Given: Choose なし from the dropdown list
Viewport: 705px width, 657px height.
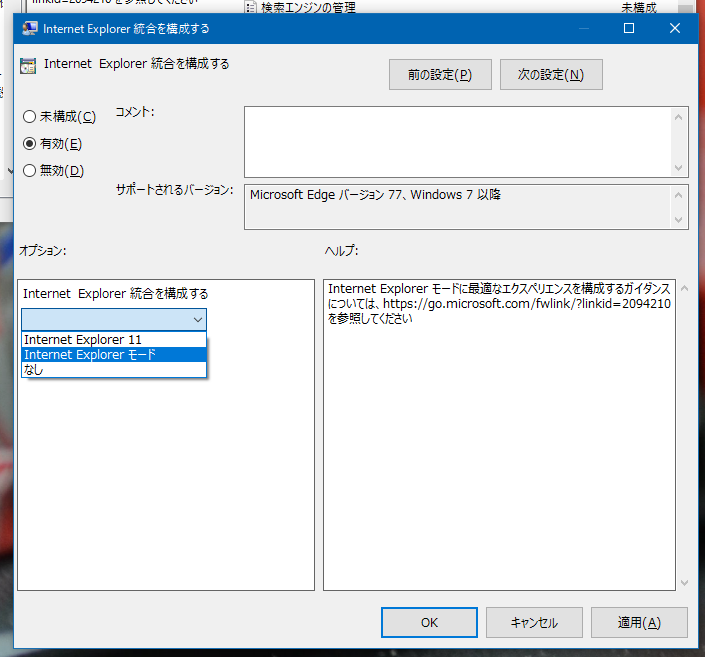Looking at the screenshot, I should coord(114,370).
